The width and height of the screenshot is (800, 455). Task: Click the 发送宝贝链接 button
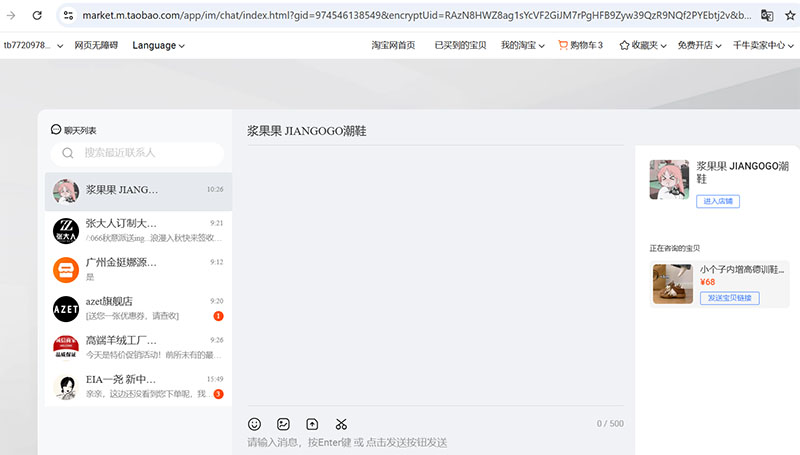tap(730, 298)
